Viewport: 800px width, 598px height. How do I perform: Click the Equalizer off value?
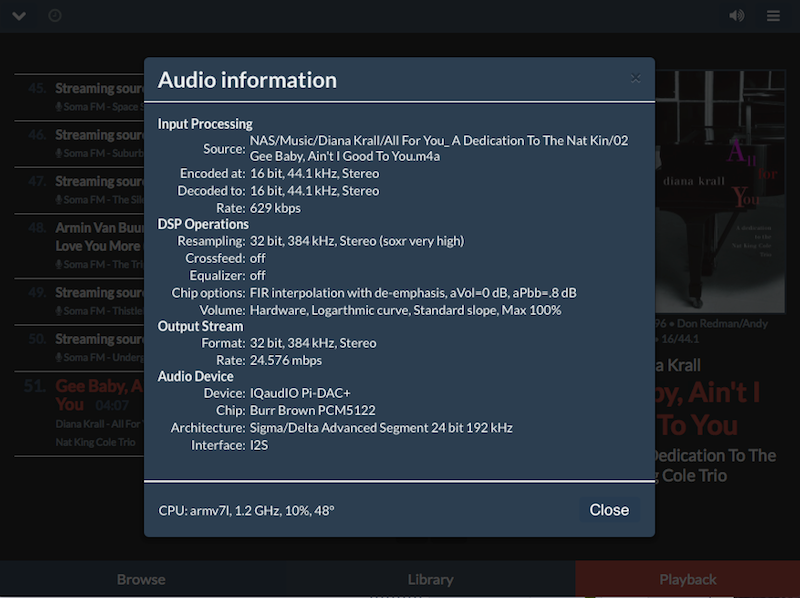258,276
